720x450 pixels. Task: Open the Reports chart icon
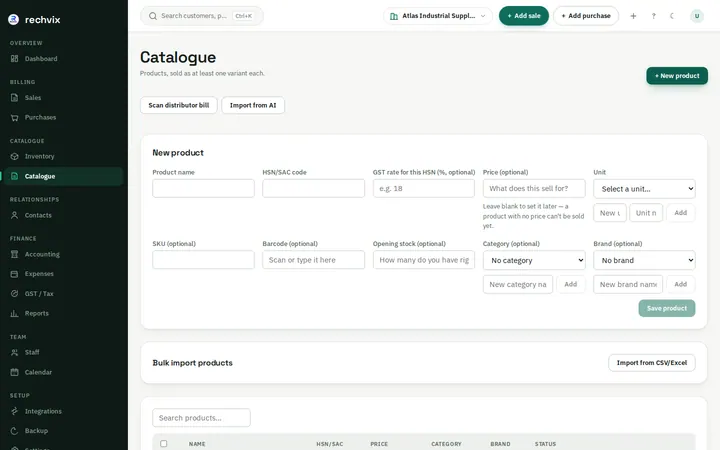click(15, 313)
